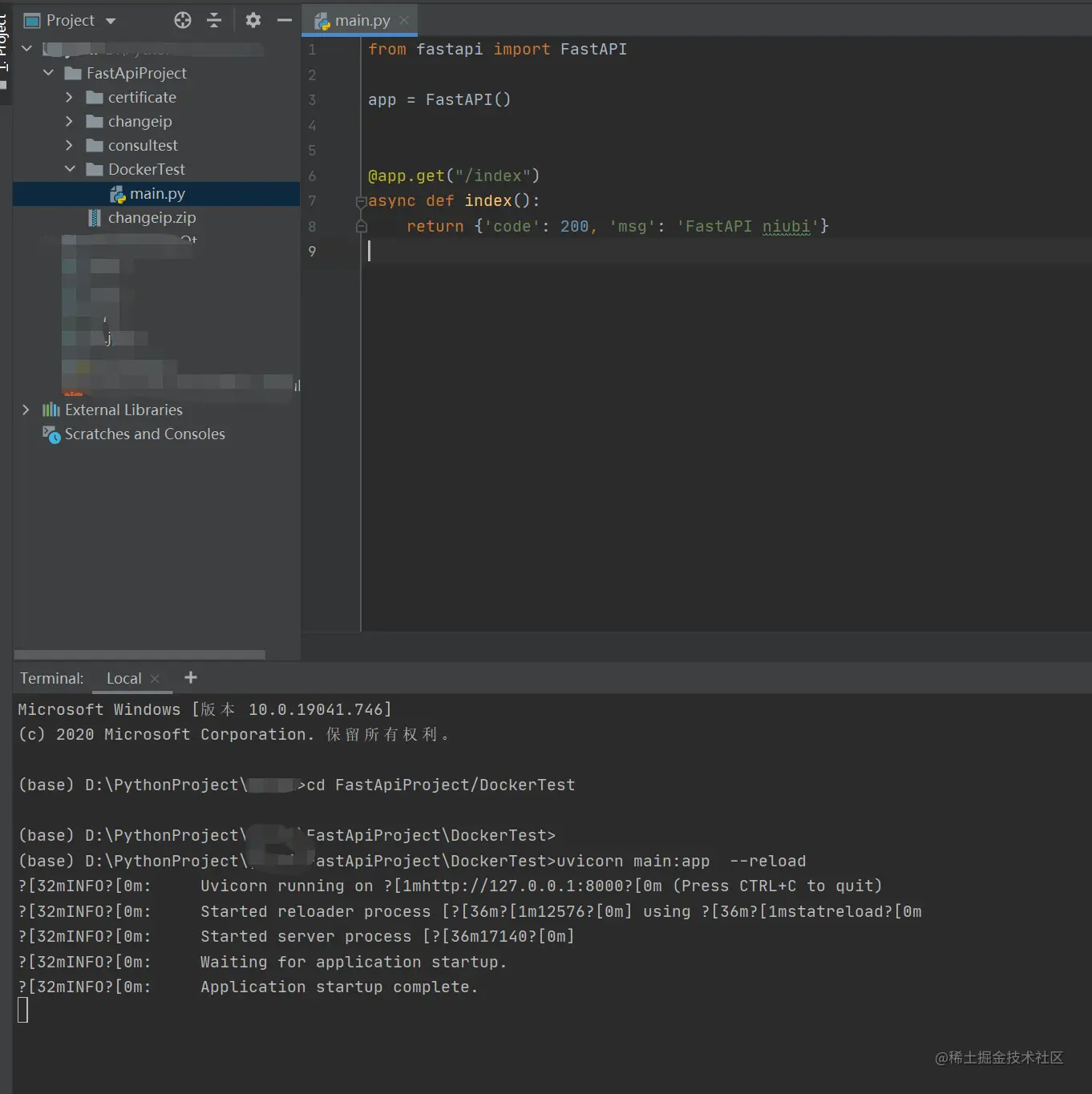The image size is (1092, 1094).
Task: Click the collapse all icon in Project panel
Action: pyautogui.click(x=214, y=20)
